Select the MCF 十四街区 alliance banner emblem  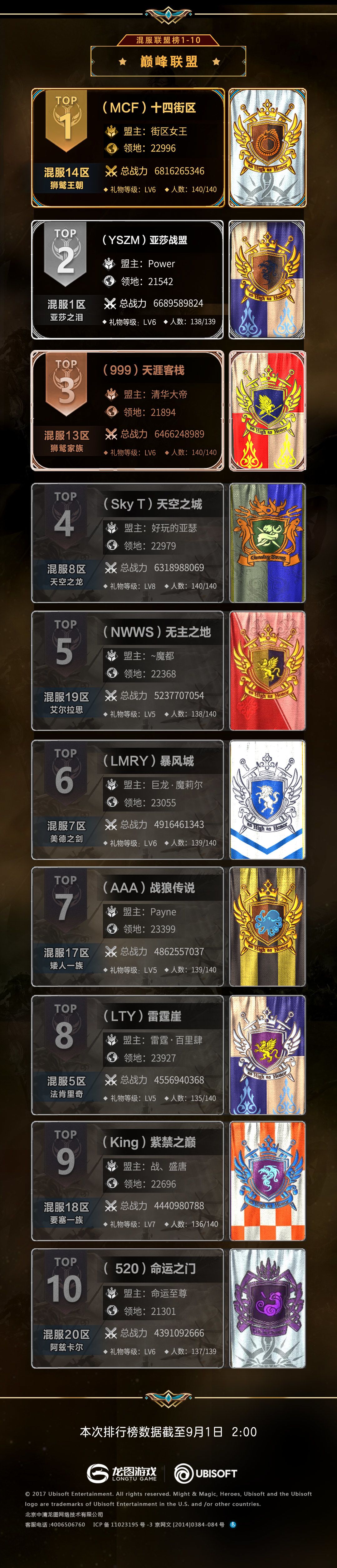tap(267, 148)
